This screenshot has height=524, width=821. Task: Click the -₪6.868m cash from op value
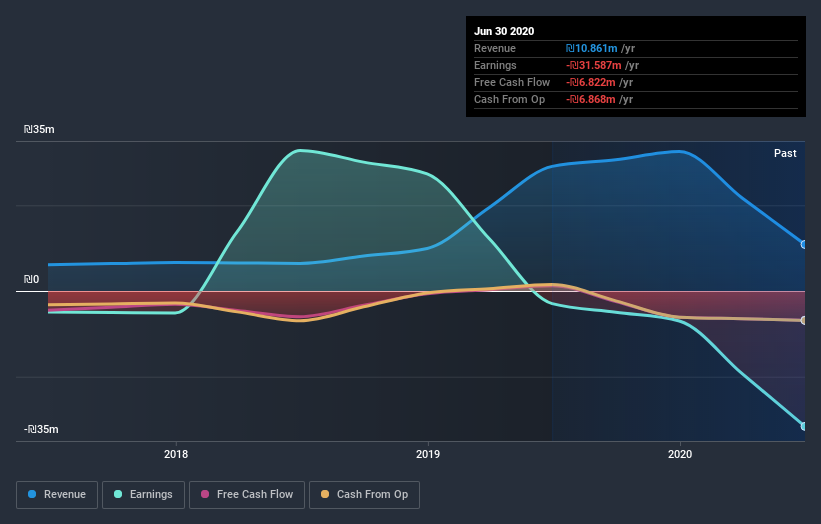click(591, 99)
